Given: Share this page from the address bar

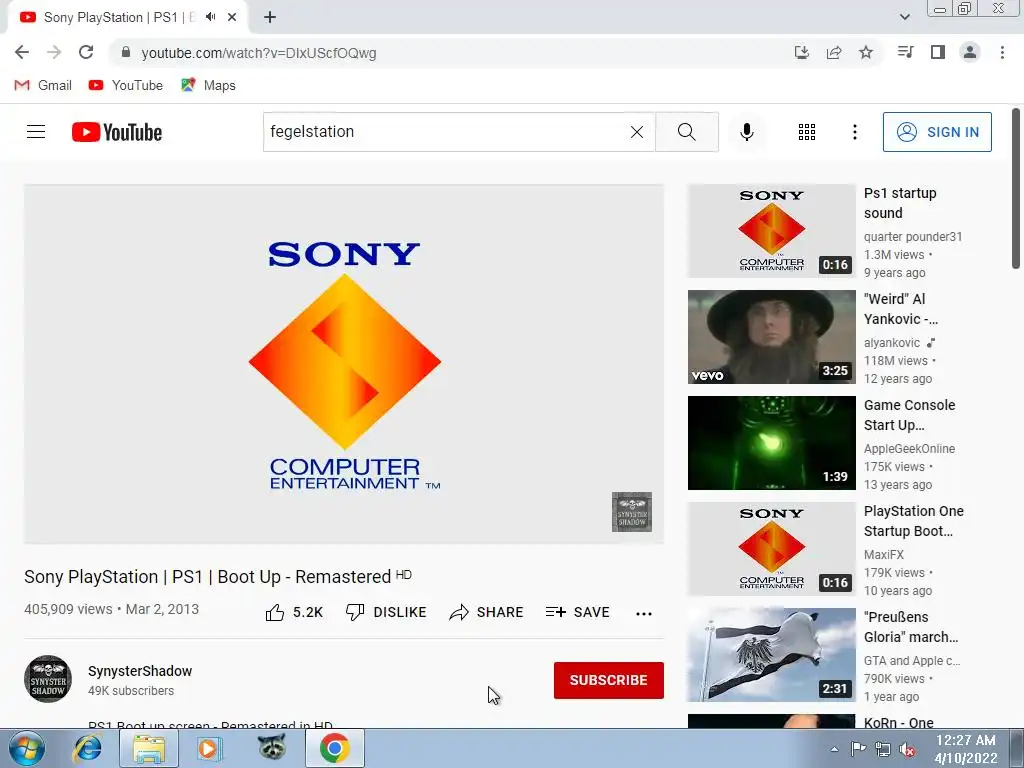Looking at the screenshot, I should point(834,52).
